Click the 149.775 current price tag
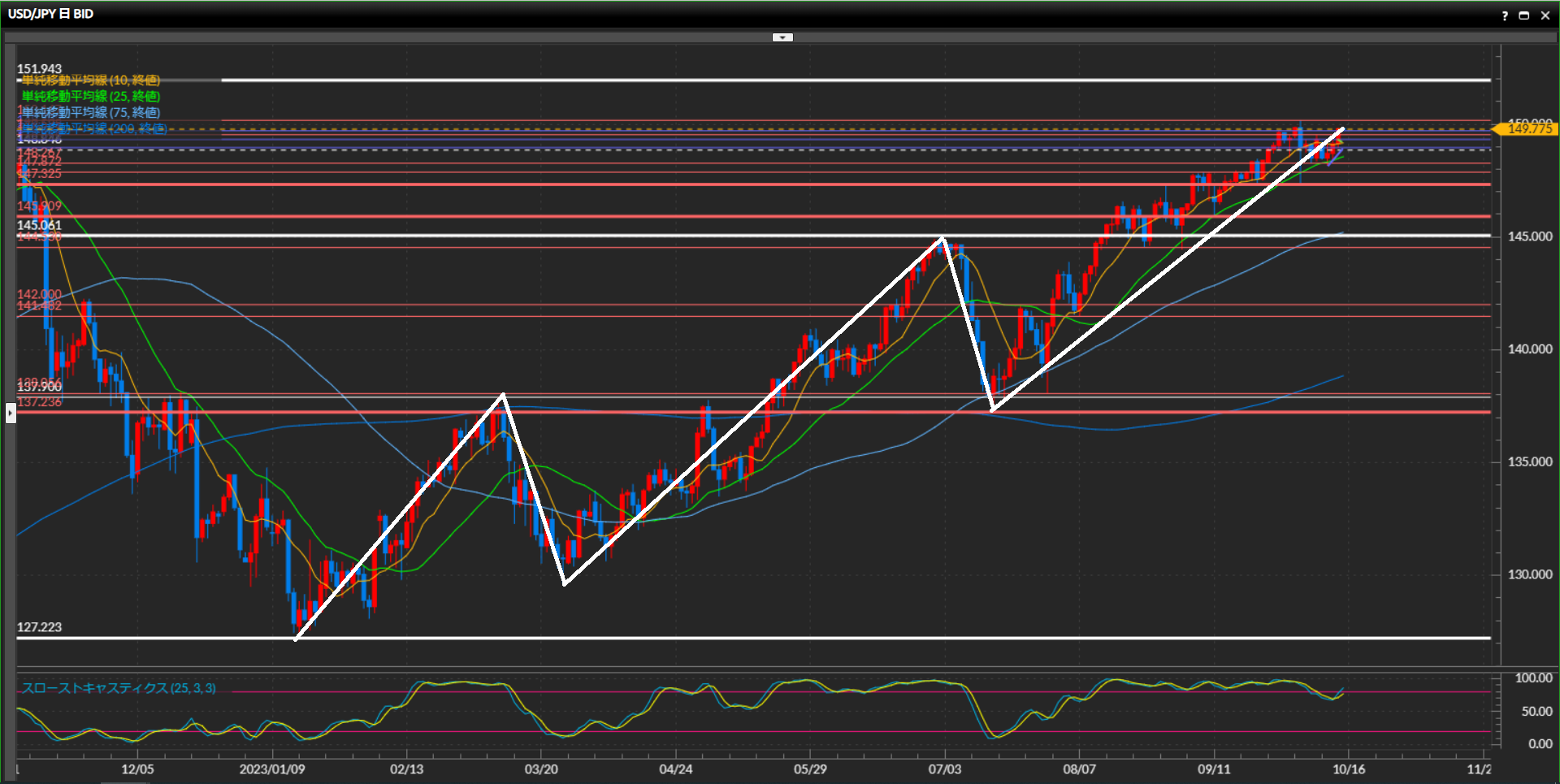 (1528, 129)
